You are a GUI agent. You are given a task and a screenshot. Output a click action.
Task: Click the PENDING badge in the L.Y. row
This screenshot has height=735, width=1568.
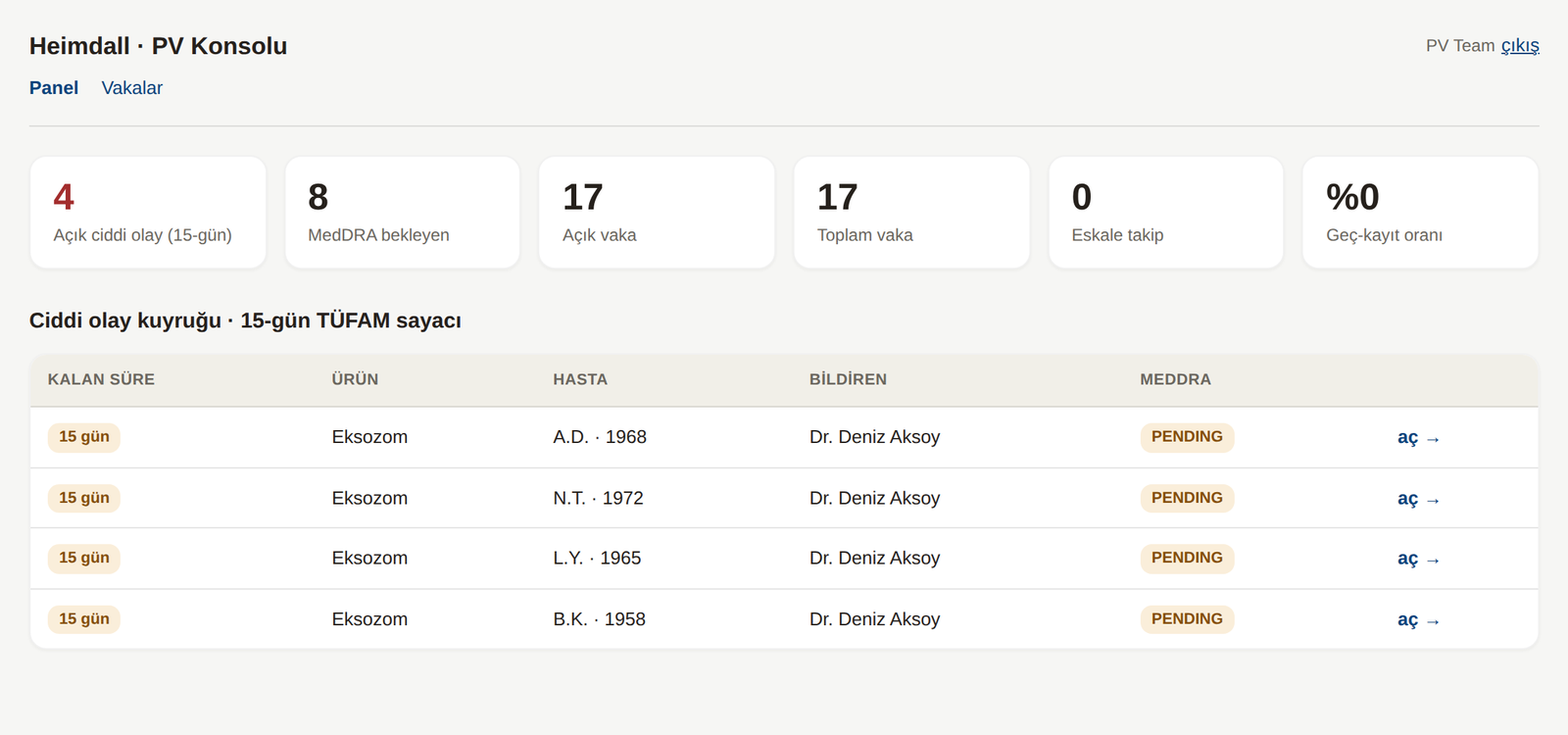click(x=1187, y=558)
